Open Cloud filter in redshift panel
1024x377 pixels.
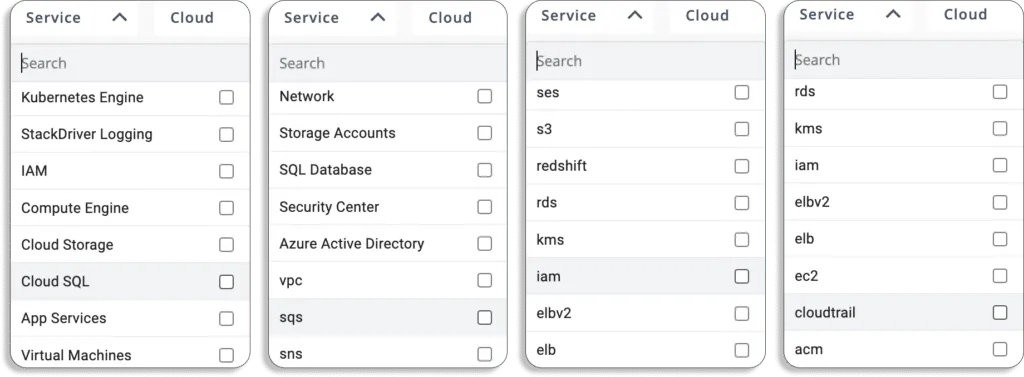[x=707, y=16]
